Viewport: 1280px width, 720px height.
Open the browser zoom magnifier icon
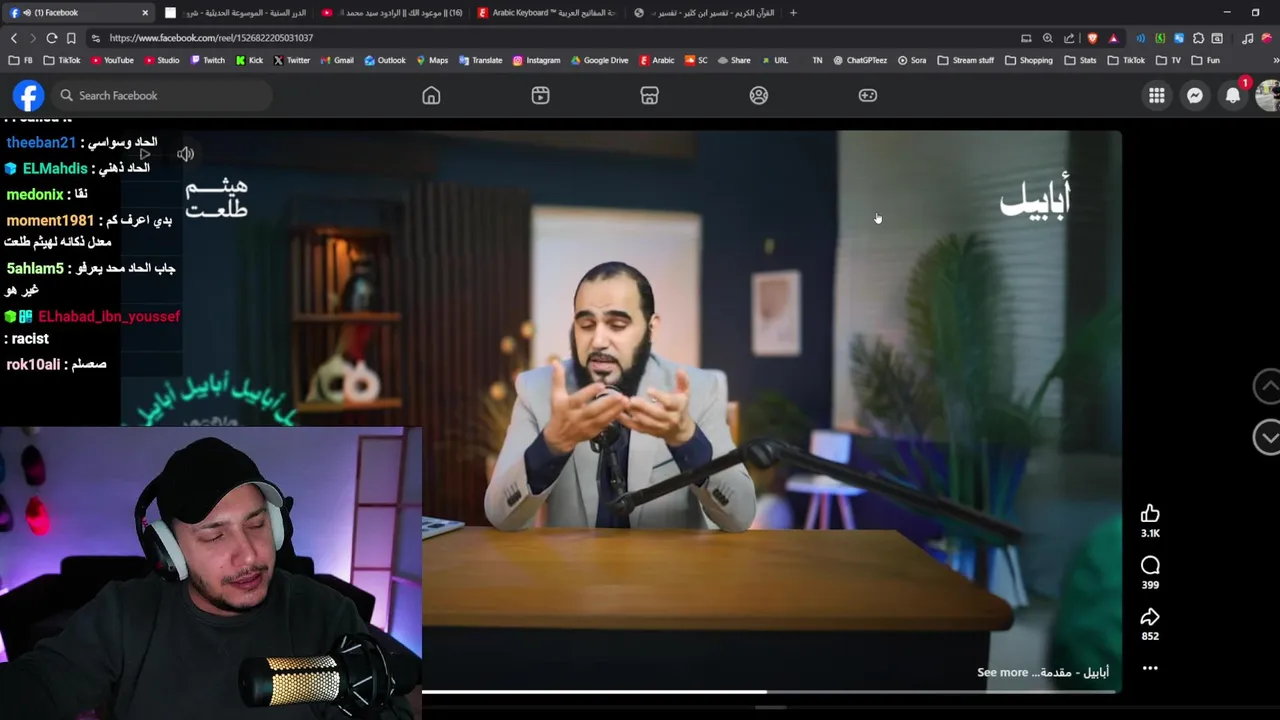(x=1047, y=38)
